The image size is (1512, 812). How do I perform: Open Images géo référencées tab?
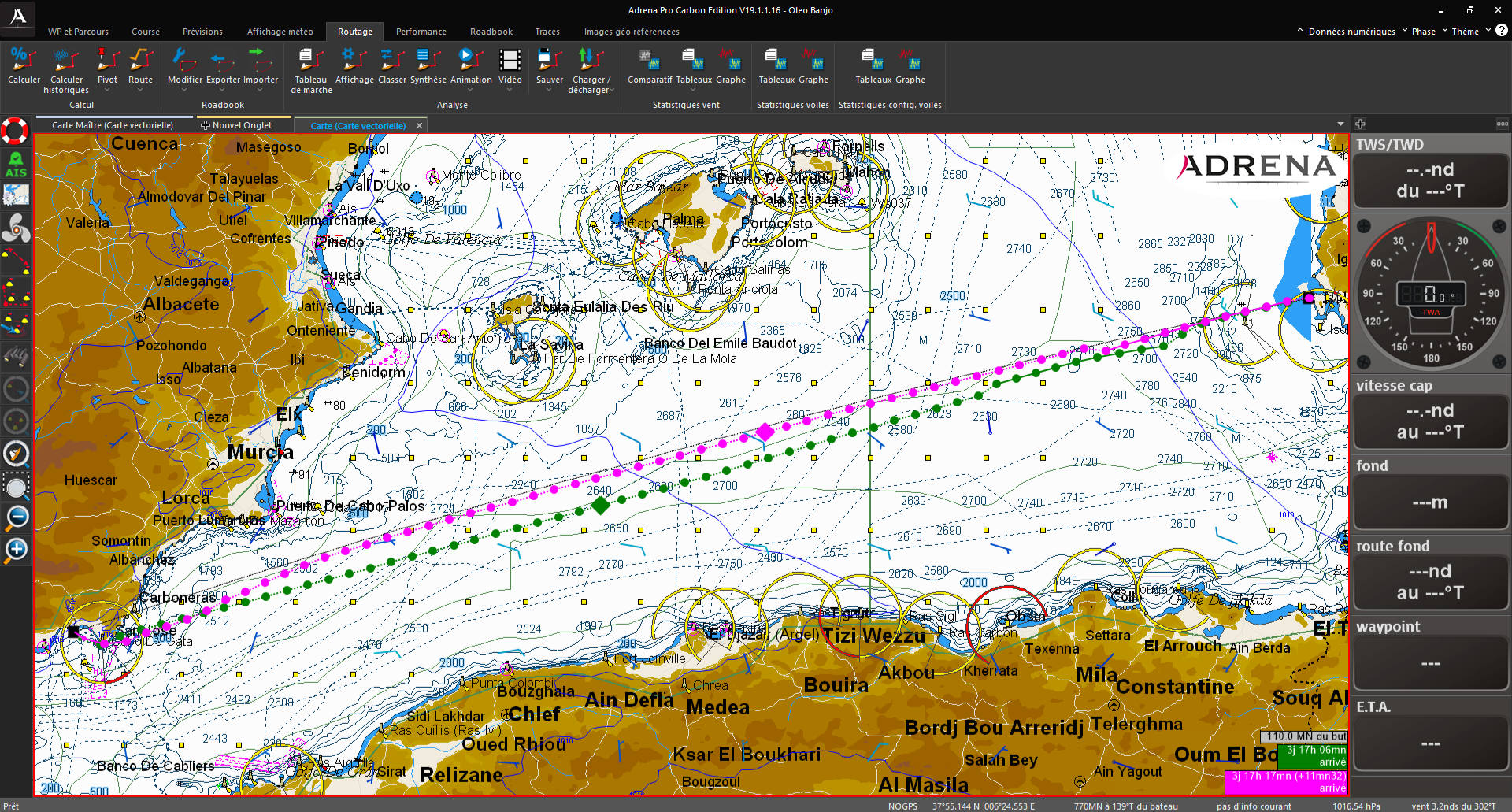632,32
